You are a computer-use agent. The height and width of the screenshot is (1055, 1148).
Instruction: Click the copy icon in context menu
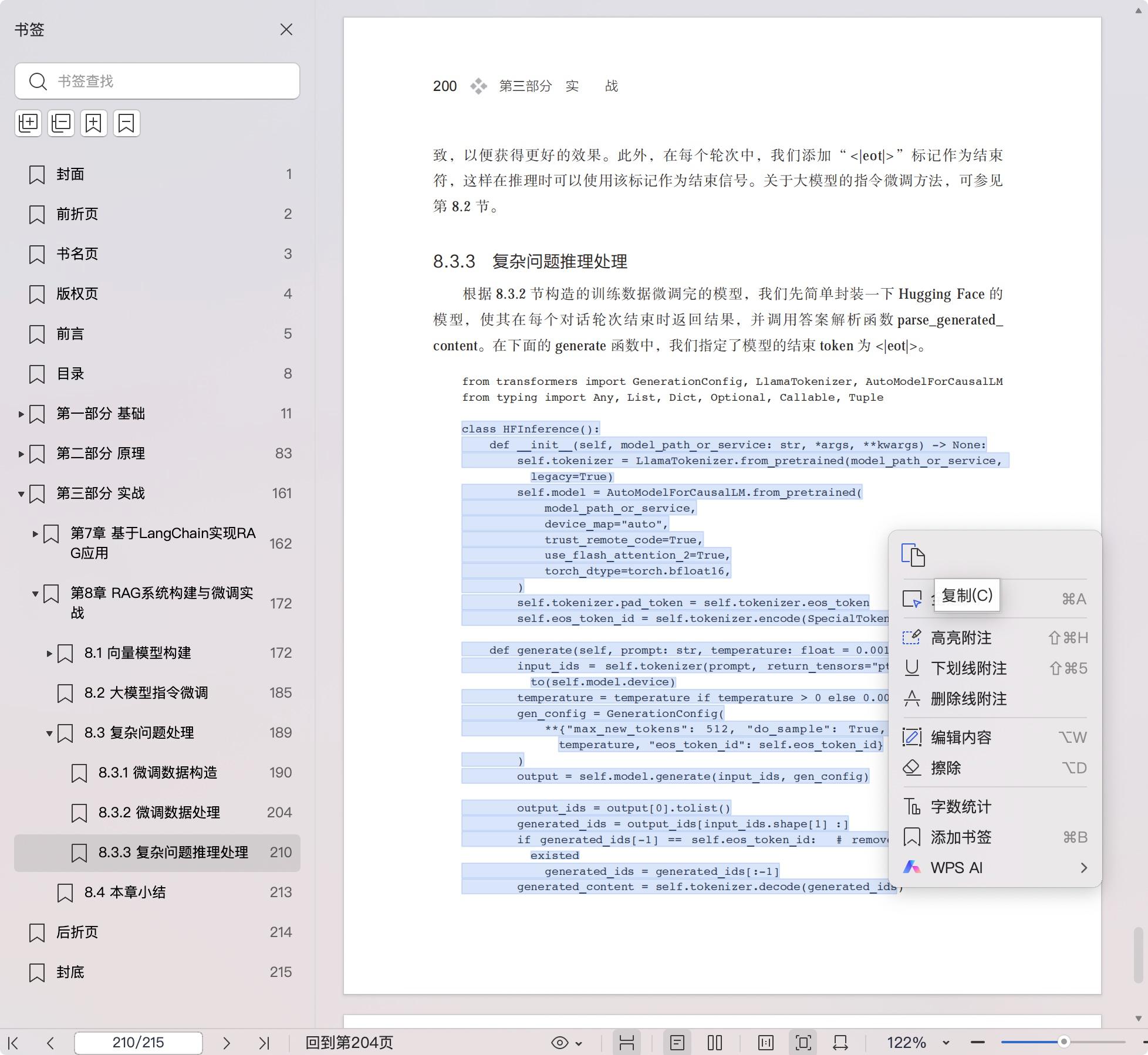pos(913,555)
